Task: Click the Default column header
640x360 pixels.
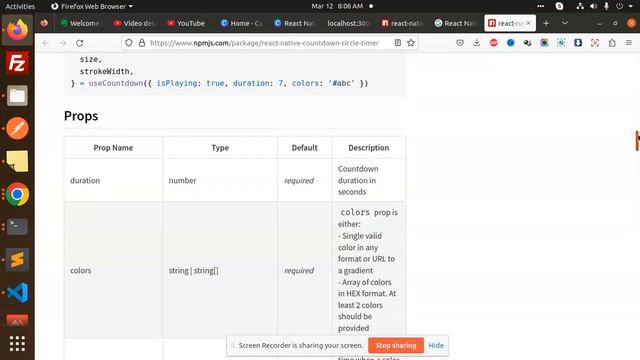Action: pyautogui.click(x=304, y=148)
